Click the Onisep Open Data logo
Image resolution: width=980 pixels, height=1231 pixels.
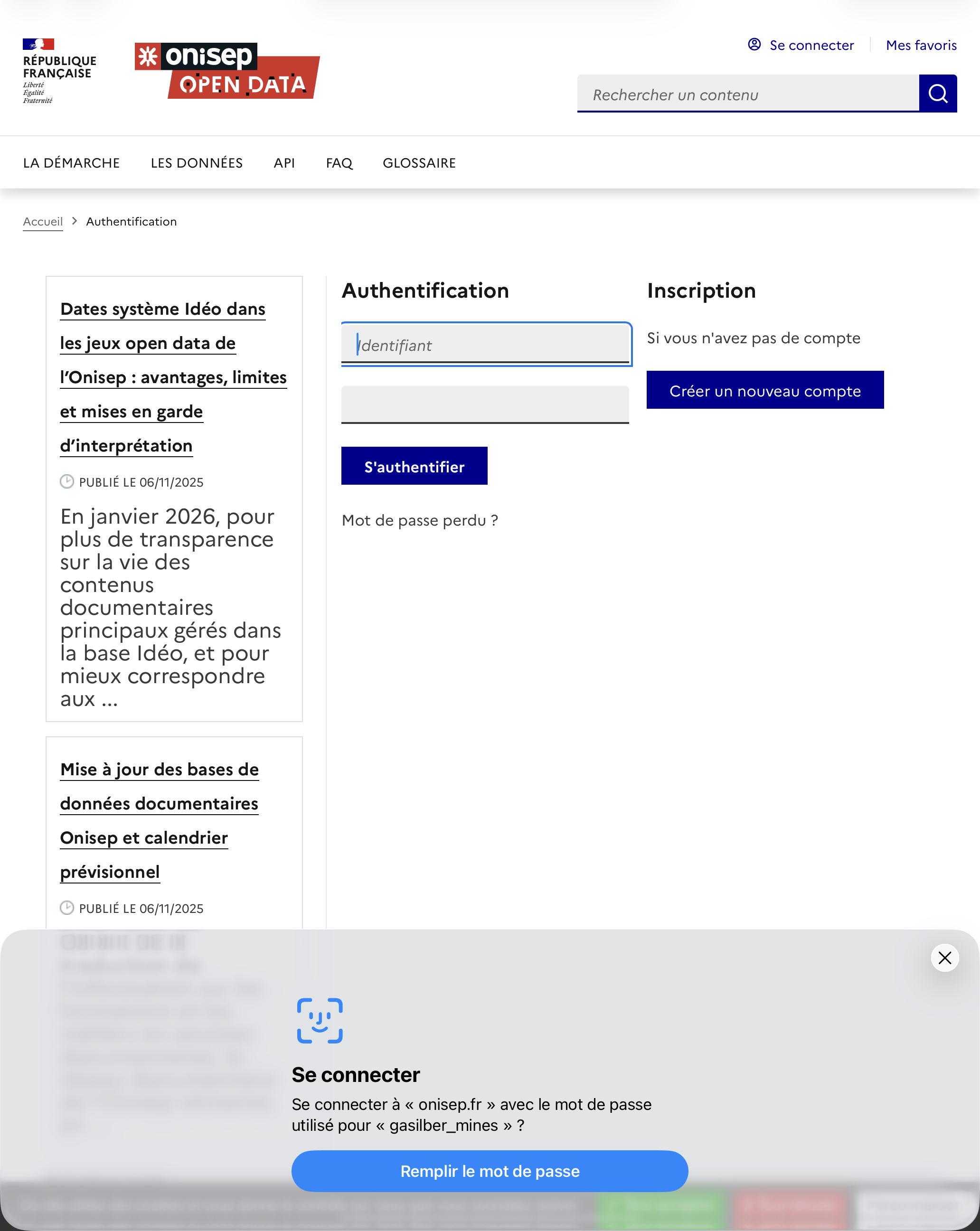coord(227,71)
